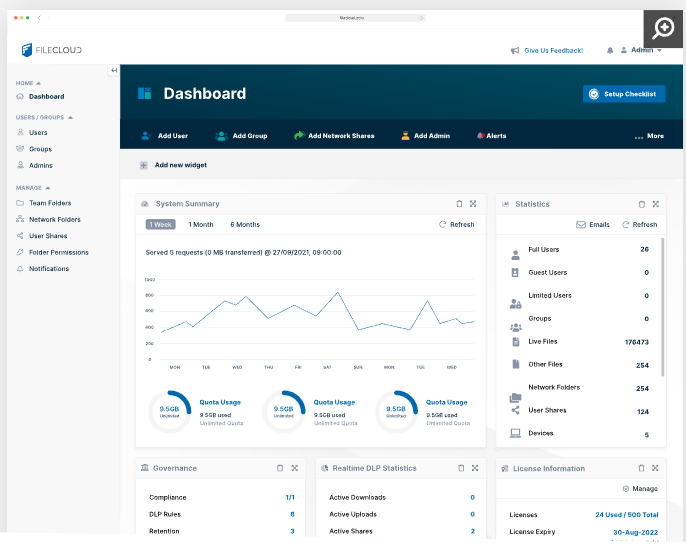Maximize the System Summary widget
Viewport: 686px width, 546px height.
click(x=473, y=204)
